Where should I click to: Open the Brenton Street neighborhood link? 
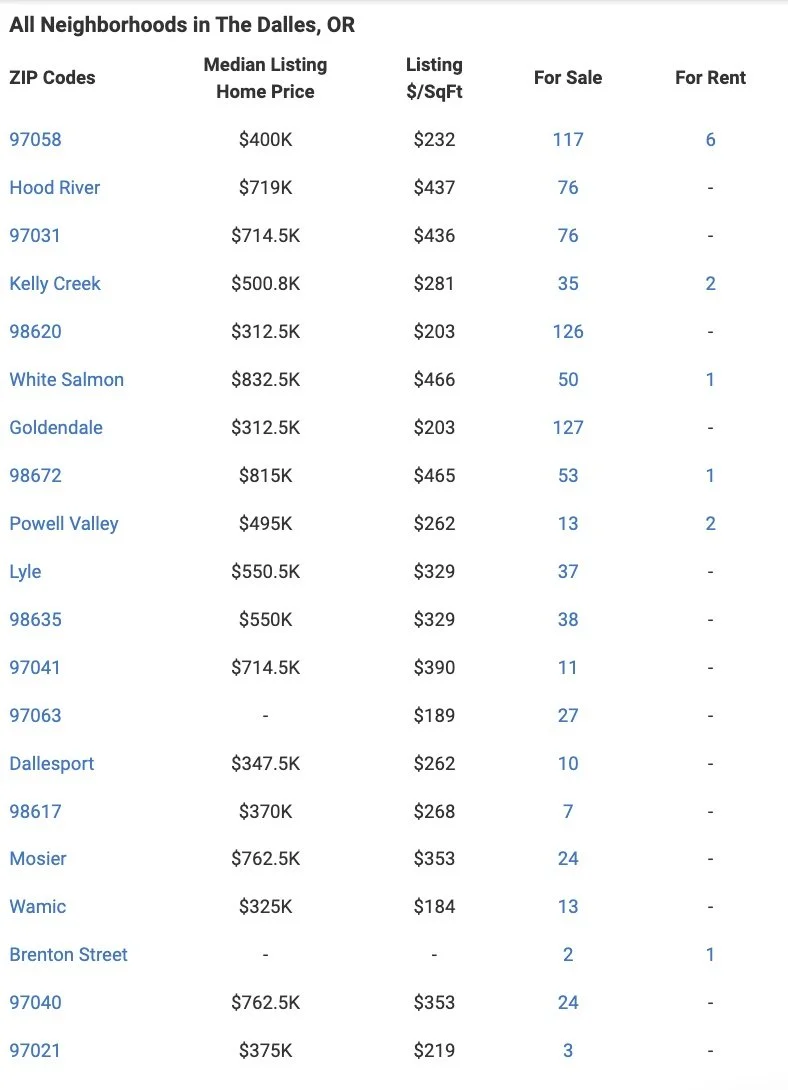(x=68, y=954)
